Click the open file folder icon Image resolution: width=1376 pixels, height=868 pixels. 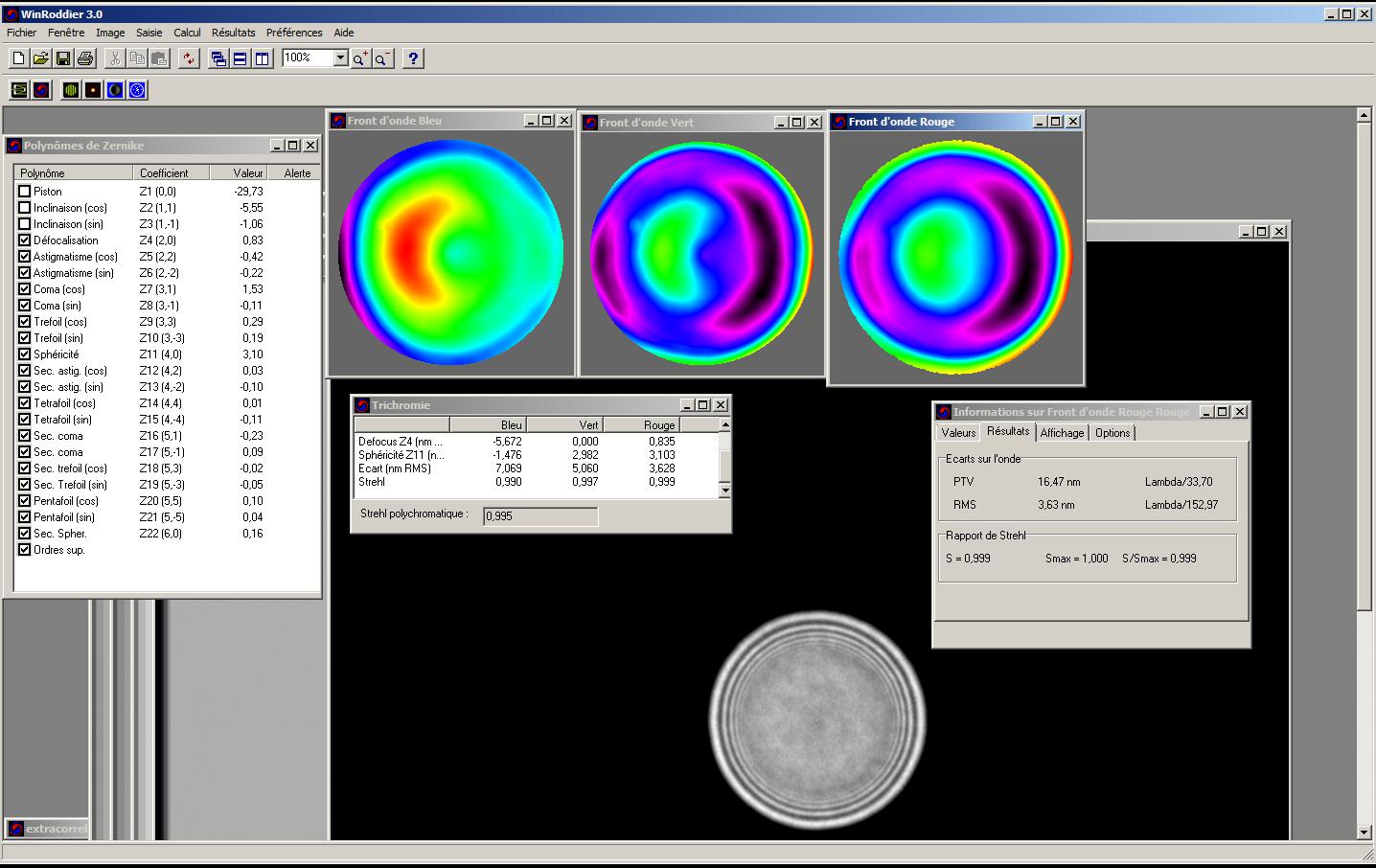tap(40, 58)
